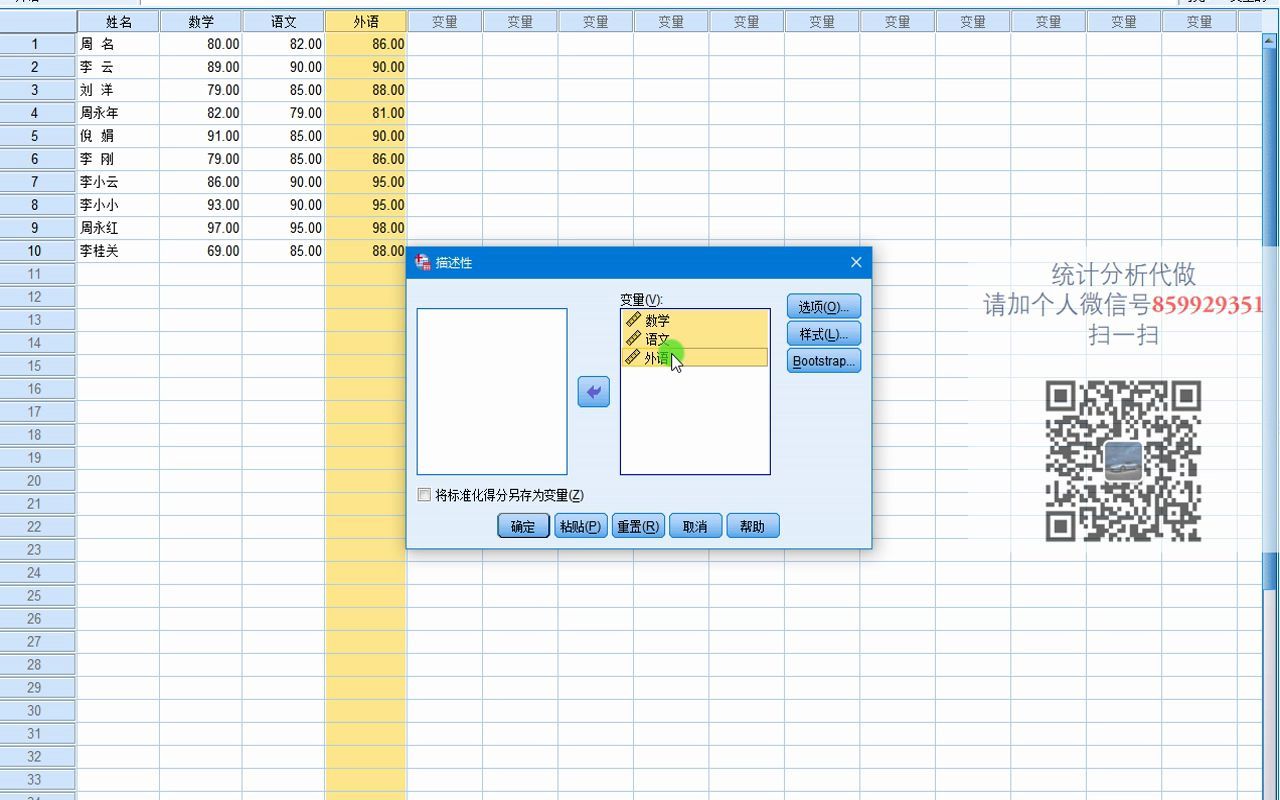Screen dimensions: 1280x800
Task: Open the 样式(L)... settings
Action: pos(824,334)
